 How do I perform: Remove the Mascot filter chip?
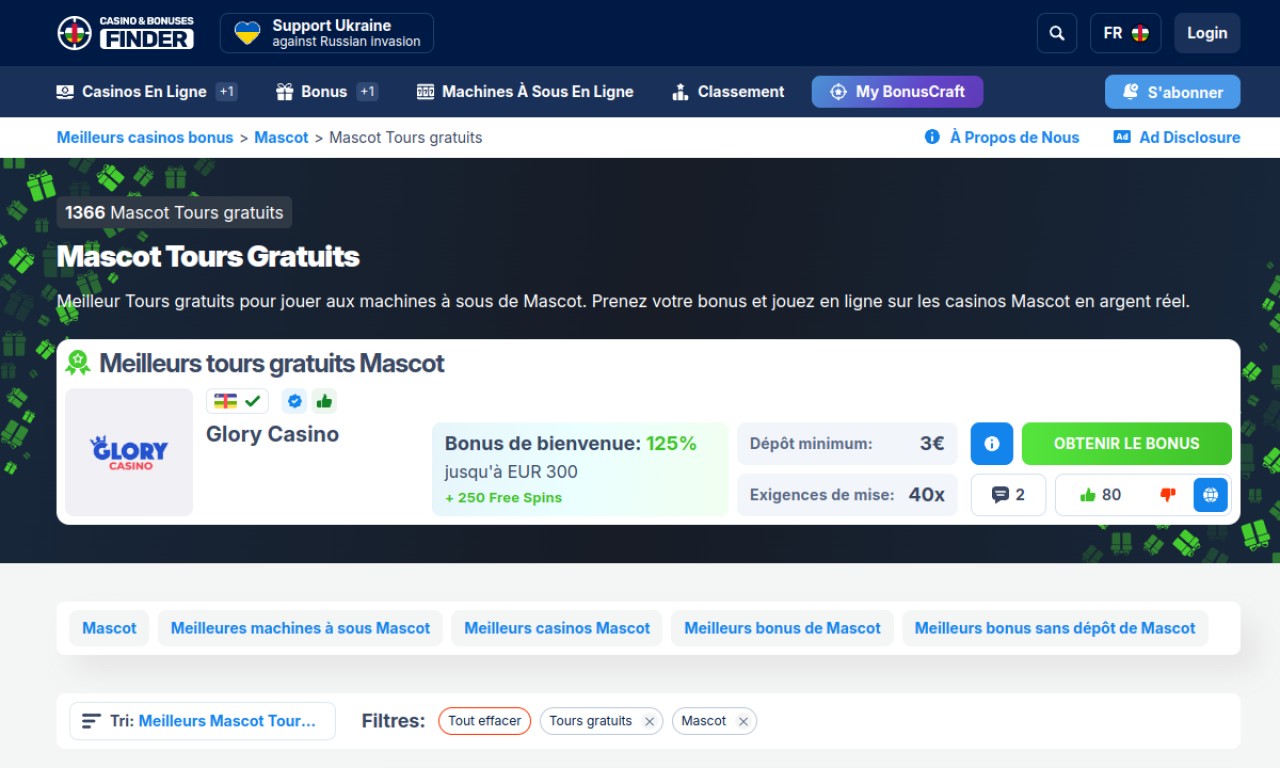coord(743,721)
